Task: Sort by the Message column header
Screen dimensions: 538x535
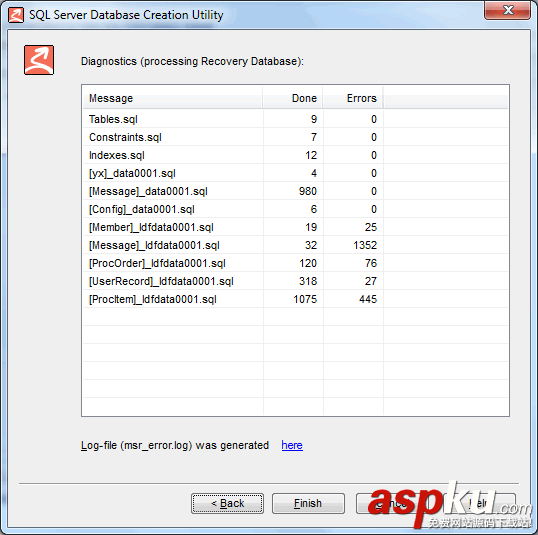Action: pos(173,98)
